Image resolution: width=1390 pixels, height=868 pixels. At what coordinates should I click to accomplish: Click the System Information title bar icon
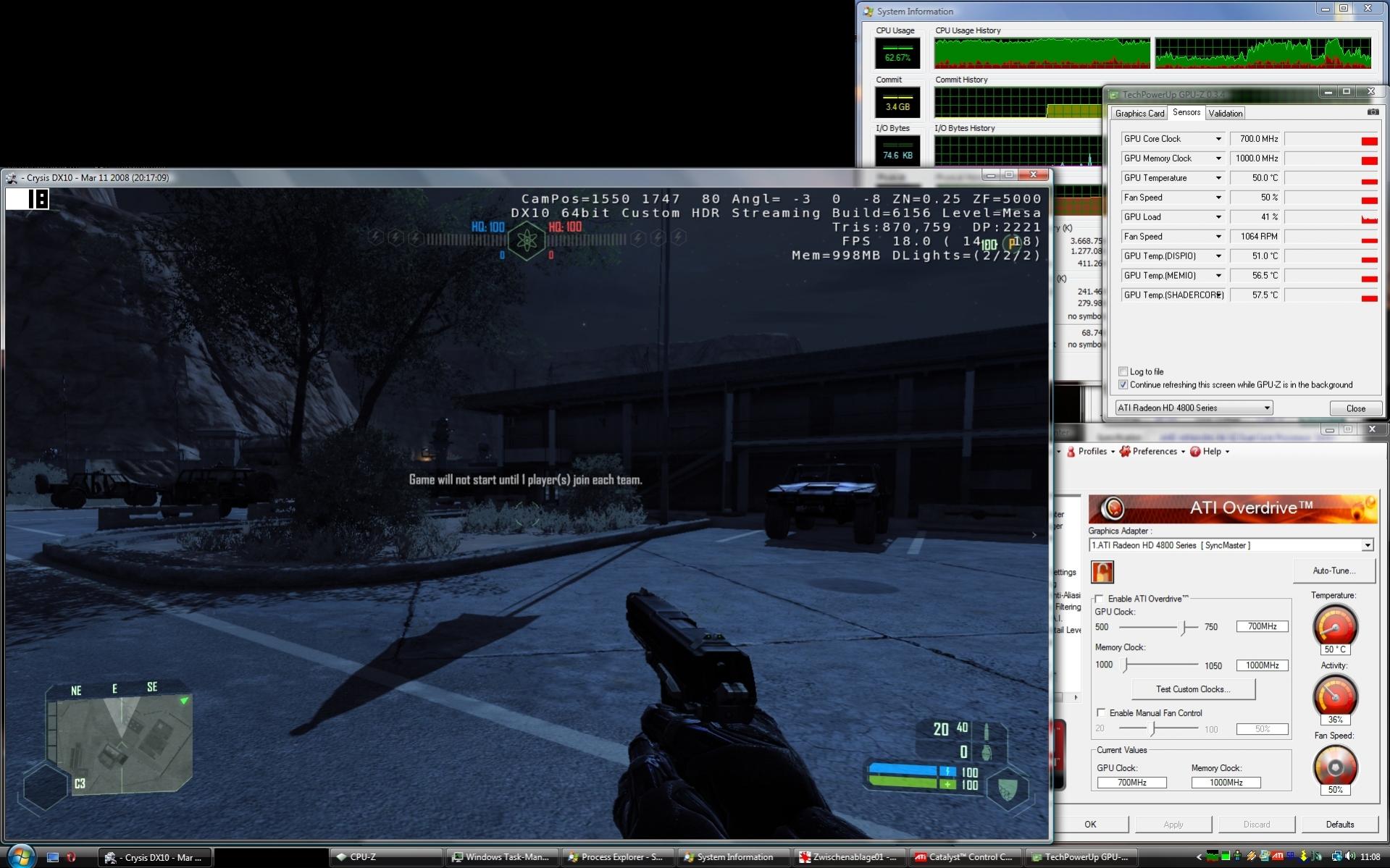tap(868, 11)
